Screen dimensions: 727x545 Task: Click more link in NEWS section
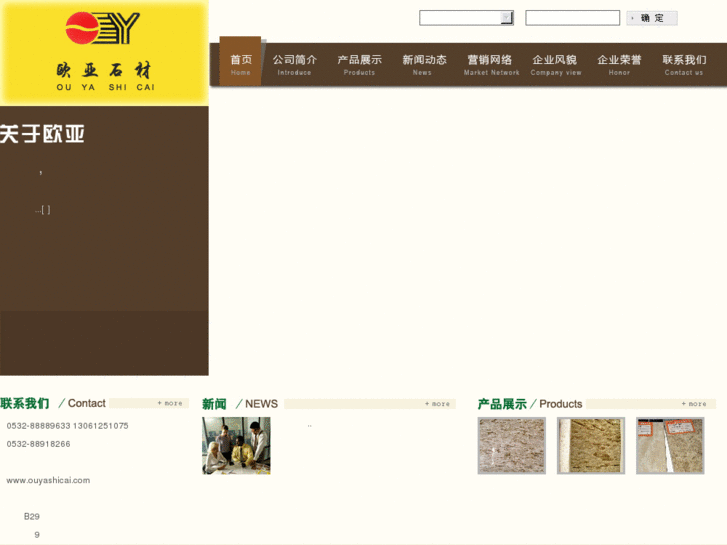click(x=437, y=404)
